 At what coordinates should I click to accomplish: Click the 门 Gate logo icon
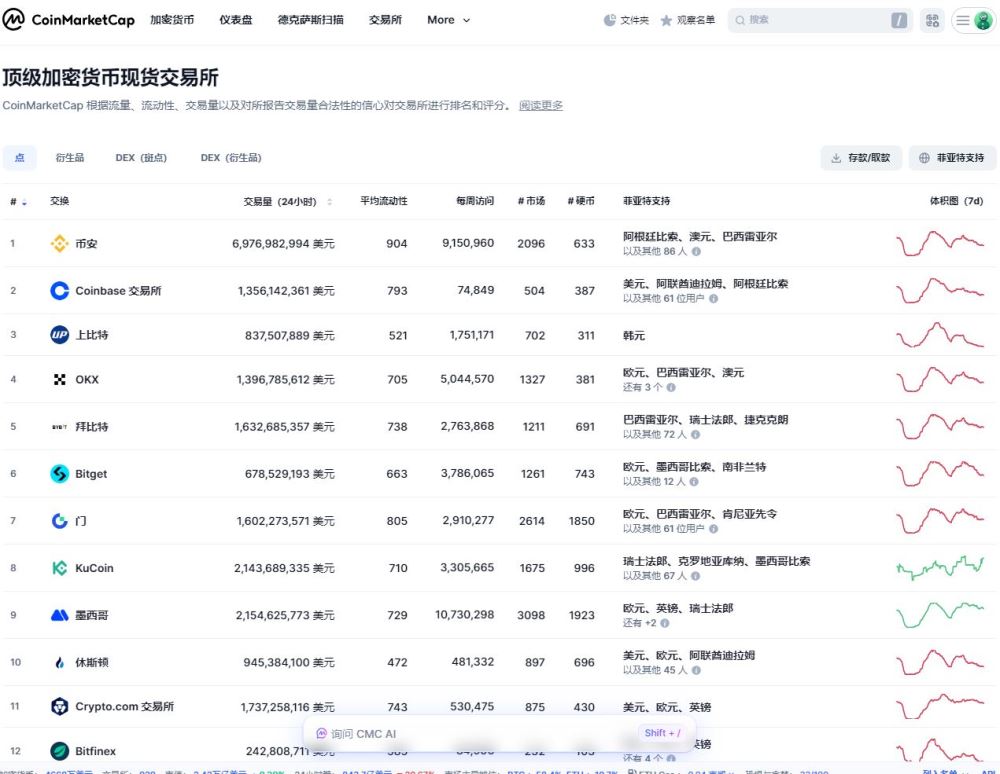coord(59,521)
